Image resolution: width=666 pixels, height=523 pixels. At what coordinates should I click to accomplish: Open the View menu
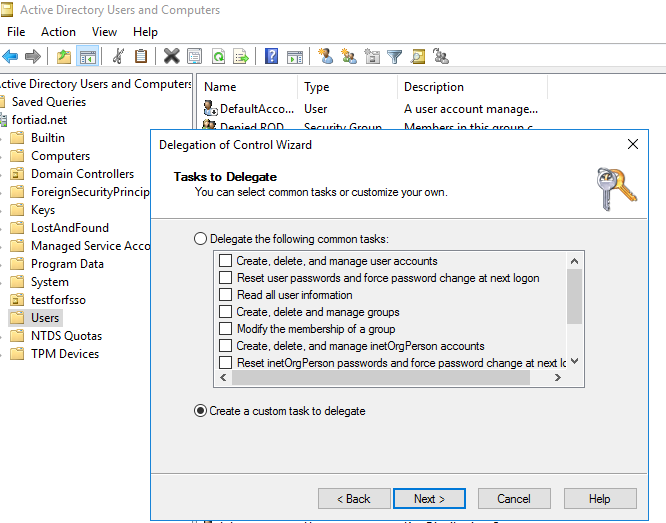coord(104,32)
